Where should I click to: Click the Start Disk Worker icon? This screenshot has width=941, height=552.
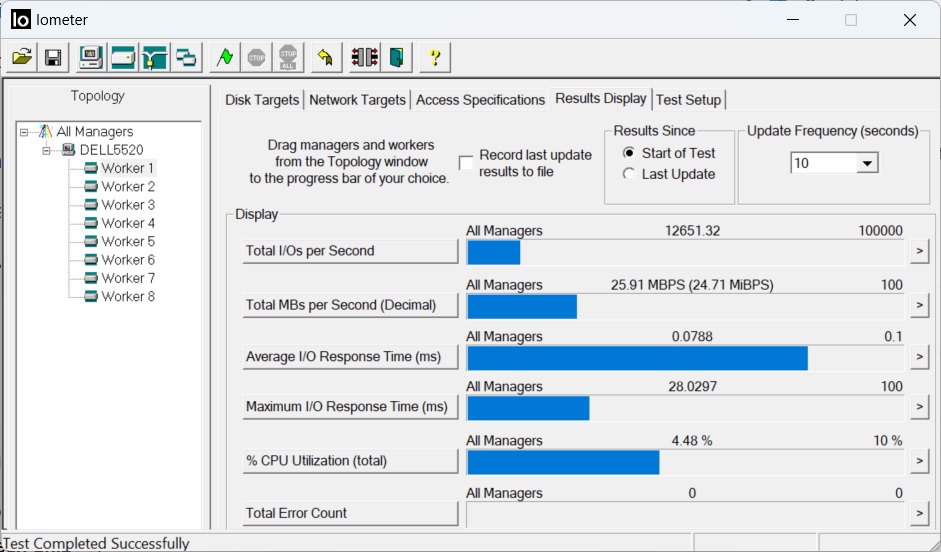tap(123, 57)
